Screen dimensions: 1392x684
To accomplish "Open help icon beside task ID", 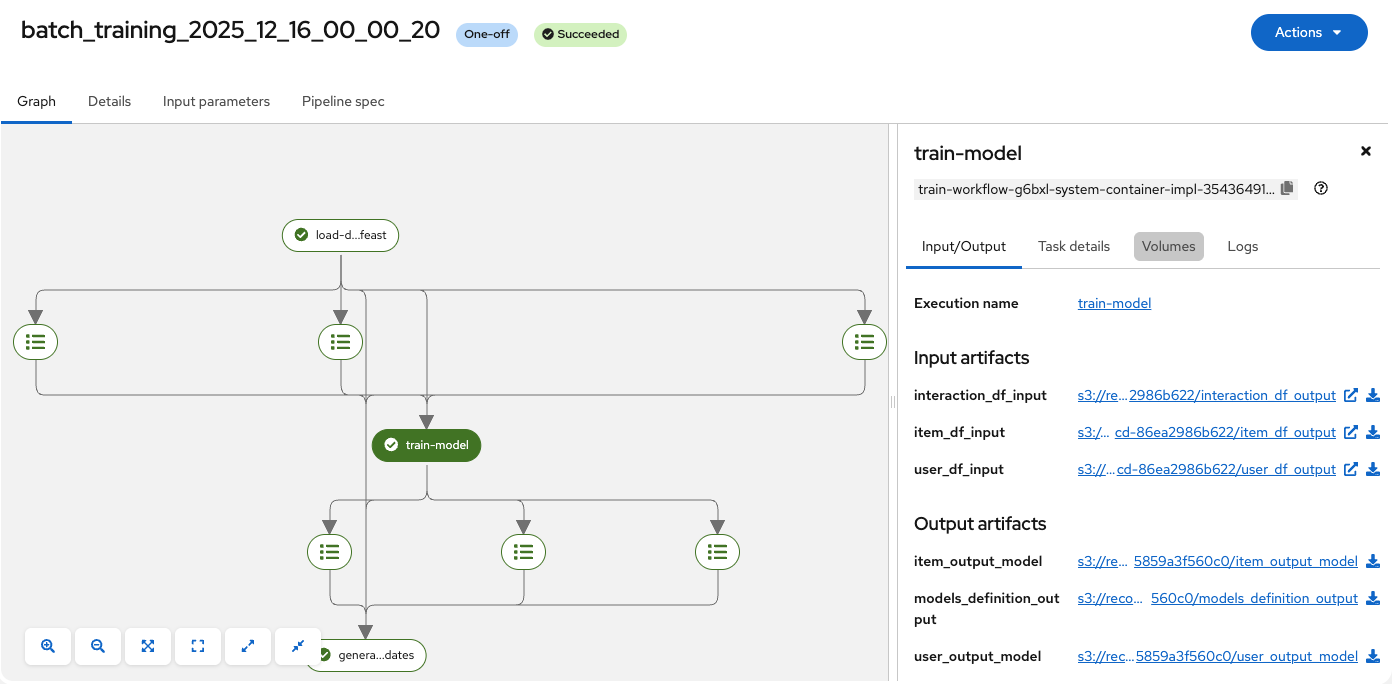I will (x=1321, y=188).
